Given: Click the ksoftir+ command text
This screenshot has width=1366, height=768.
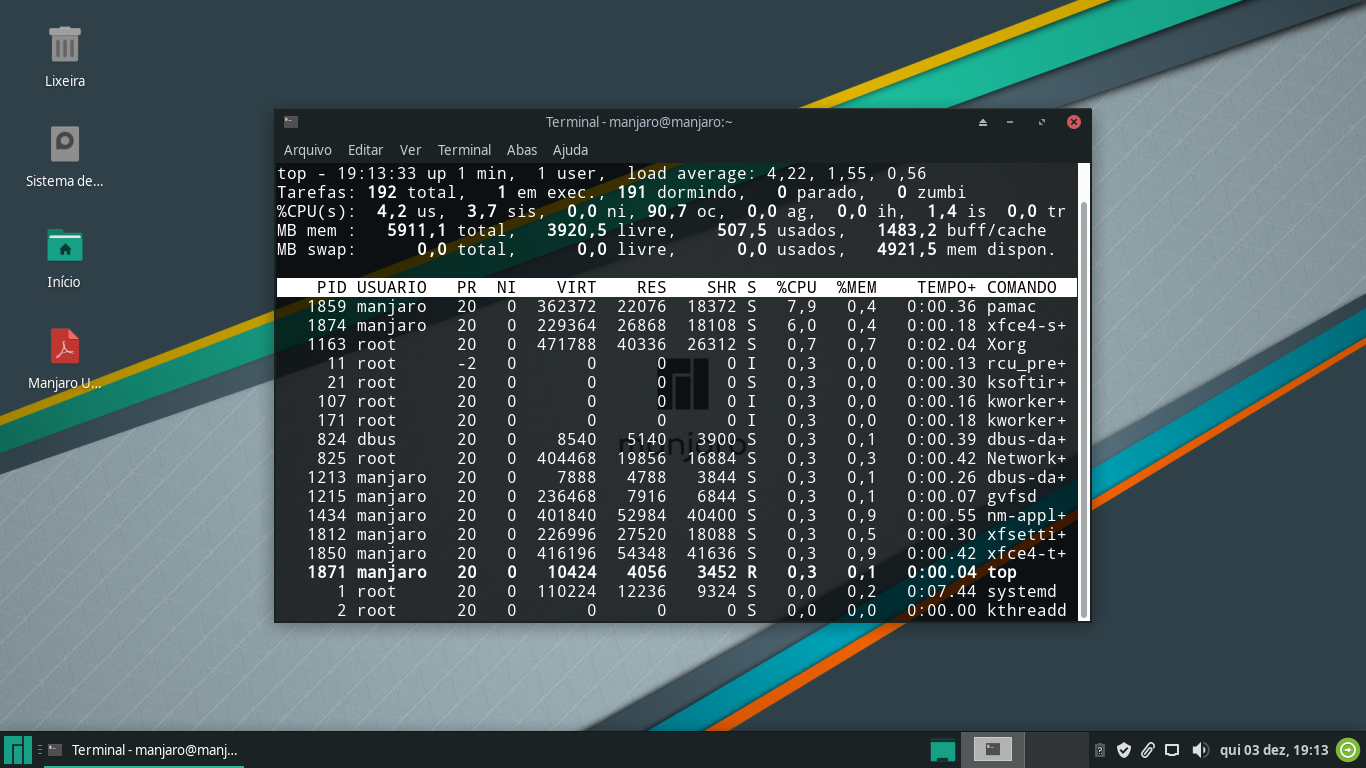Looking at the screenshot, I should [x=1027, y=383].
